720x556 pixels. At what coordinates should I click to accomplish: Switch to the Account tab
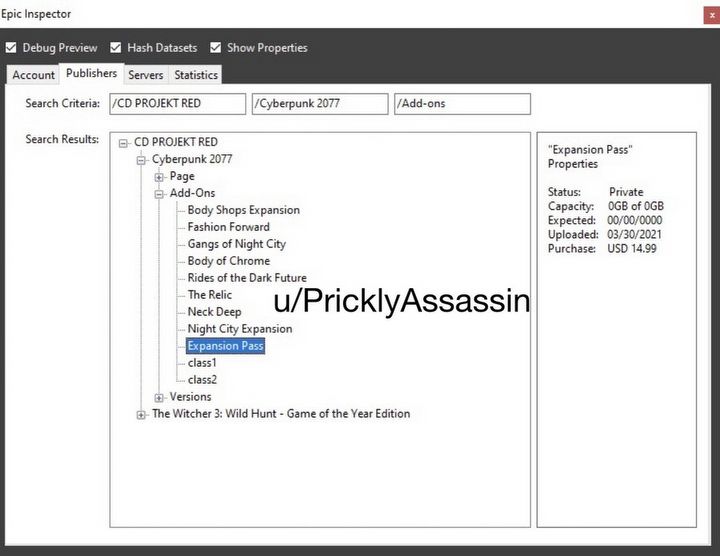point(33,75)
